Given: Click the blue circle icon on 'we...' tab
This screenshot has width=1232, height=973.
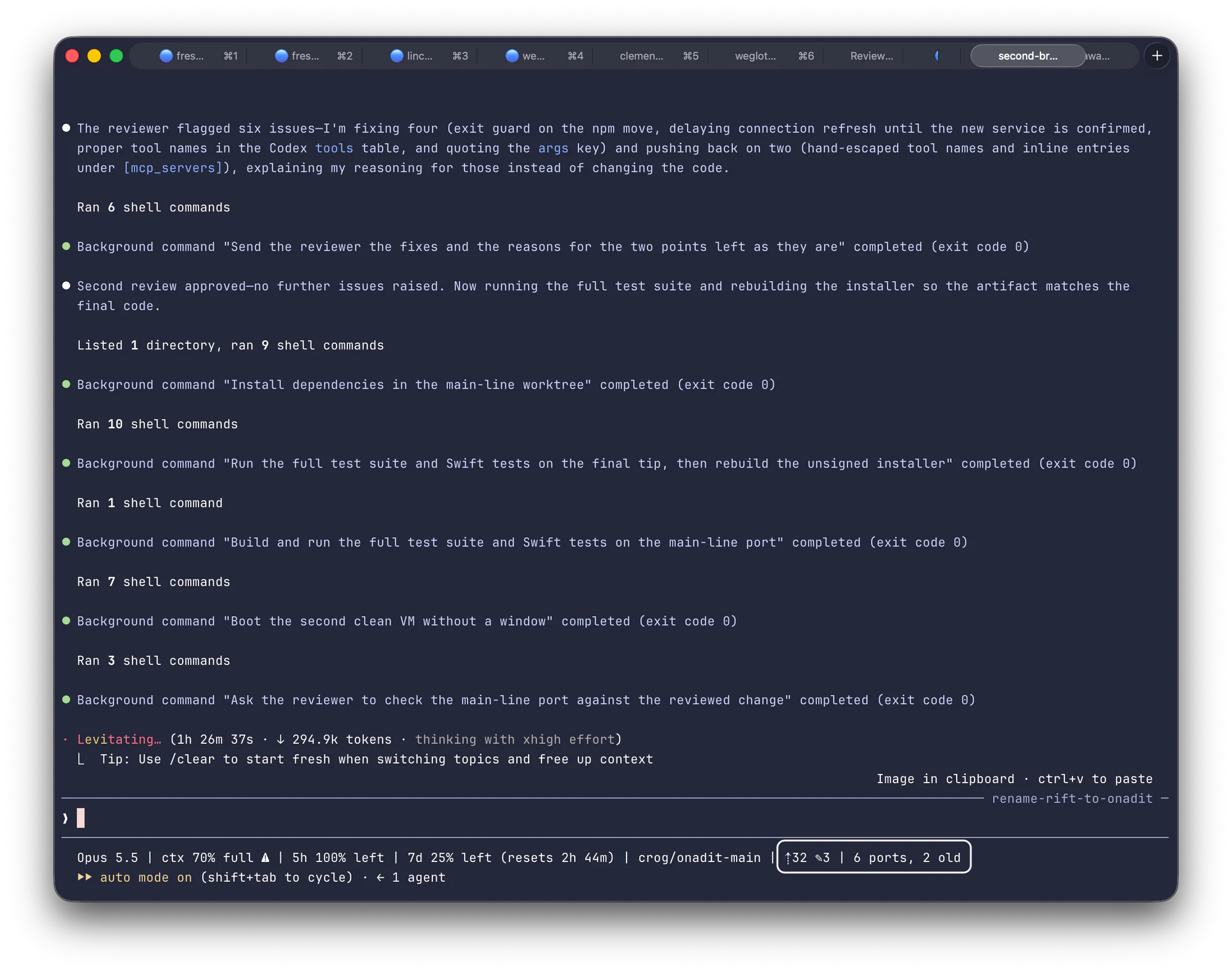Looking at the screenshot, I should point(512,56).
